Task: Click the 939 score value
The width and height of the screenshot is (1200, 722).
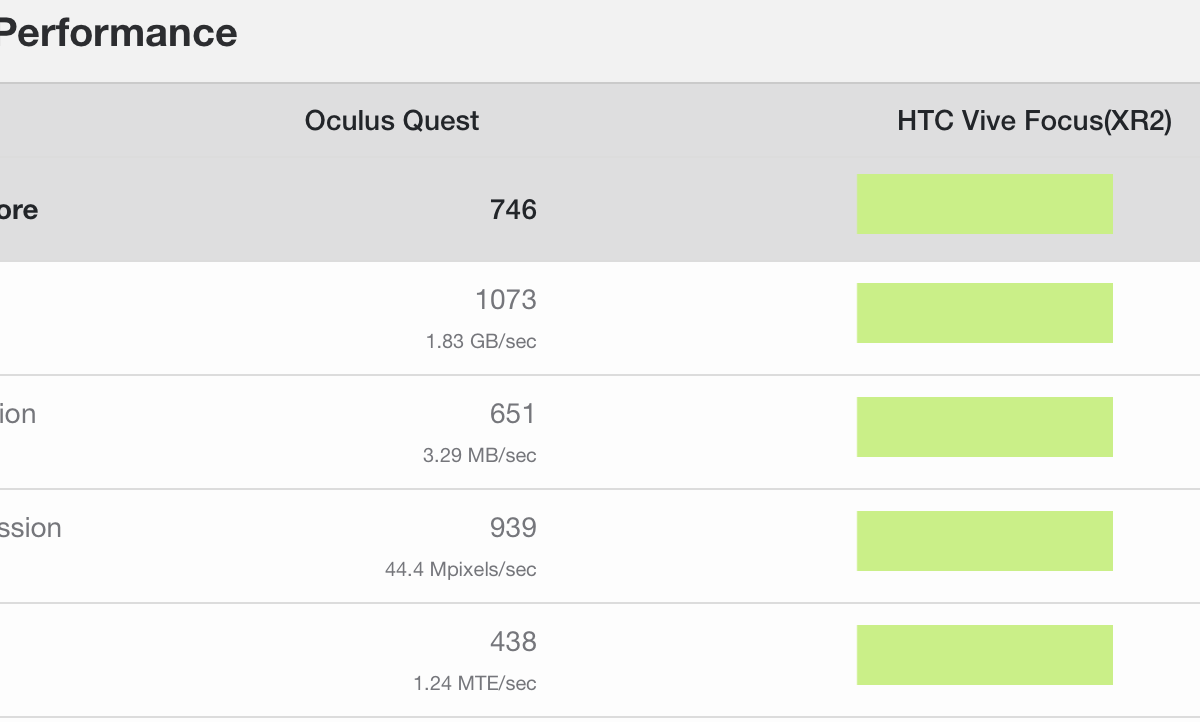Action: pyautogui.click(x=513, y=527)
